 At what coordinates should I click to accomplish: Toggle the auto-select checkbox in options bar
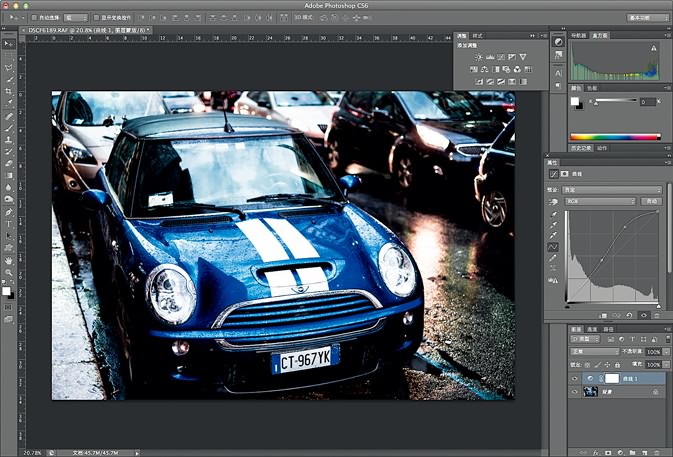pos(34,18)
